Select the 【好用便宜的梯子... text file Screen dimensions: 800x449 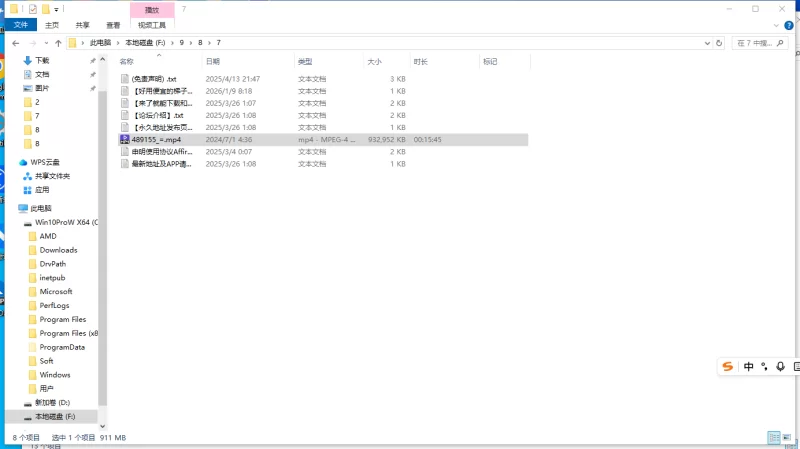pos(162,91)
